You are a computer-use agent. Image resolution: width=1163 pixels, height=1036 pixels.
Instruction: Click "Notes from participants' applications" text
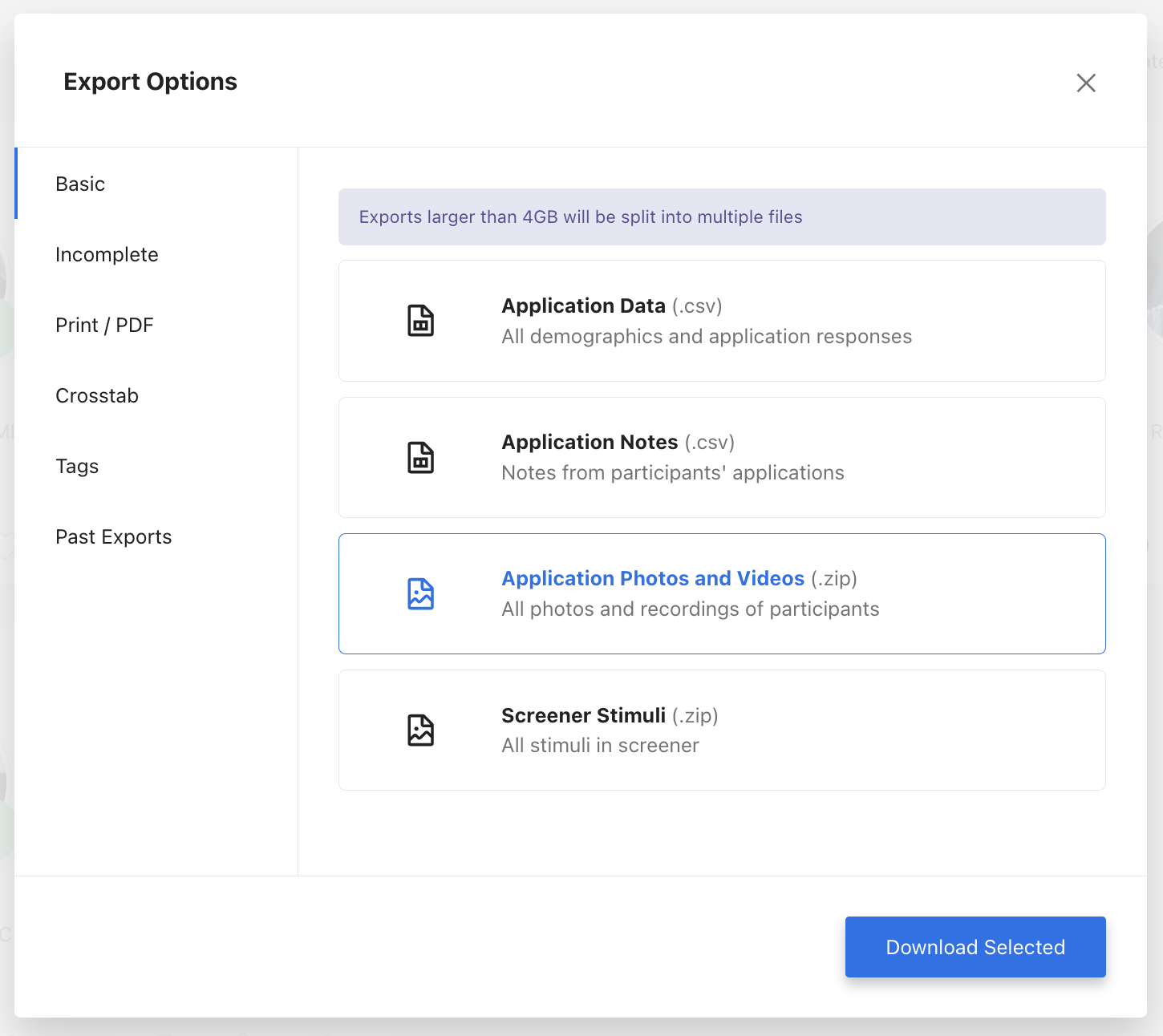click(x=673, y=473)
